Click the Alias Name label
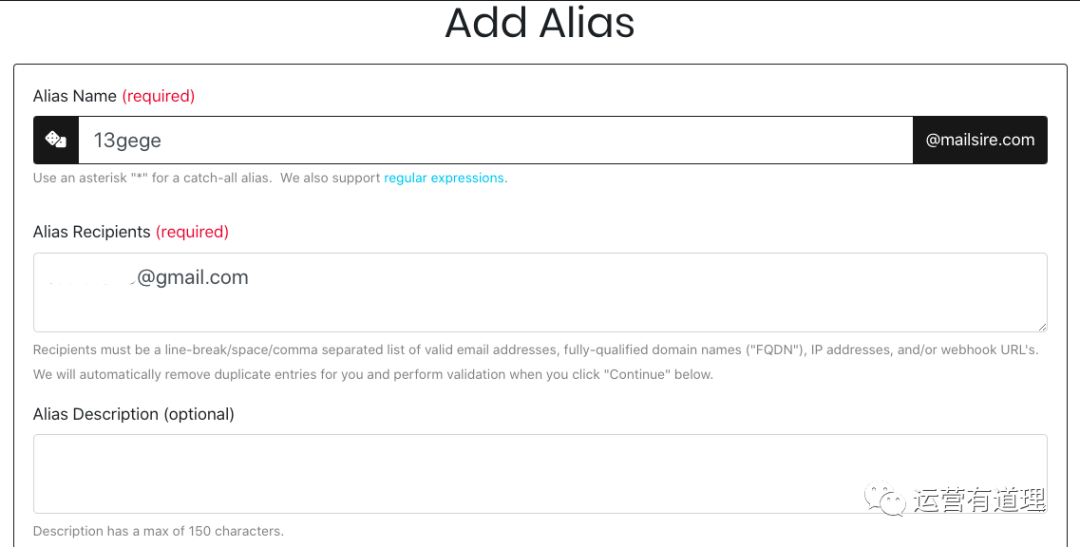1080x547 pixels. [x=75, y=96]
